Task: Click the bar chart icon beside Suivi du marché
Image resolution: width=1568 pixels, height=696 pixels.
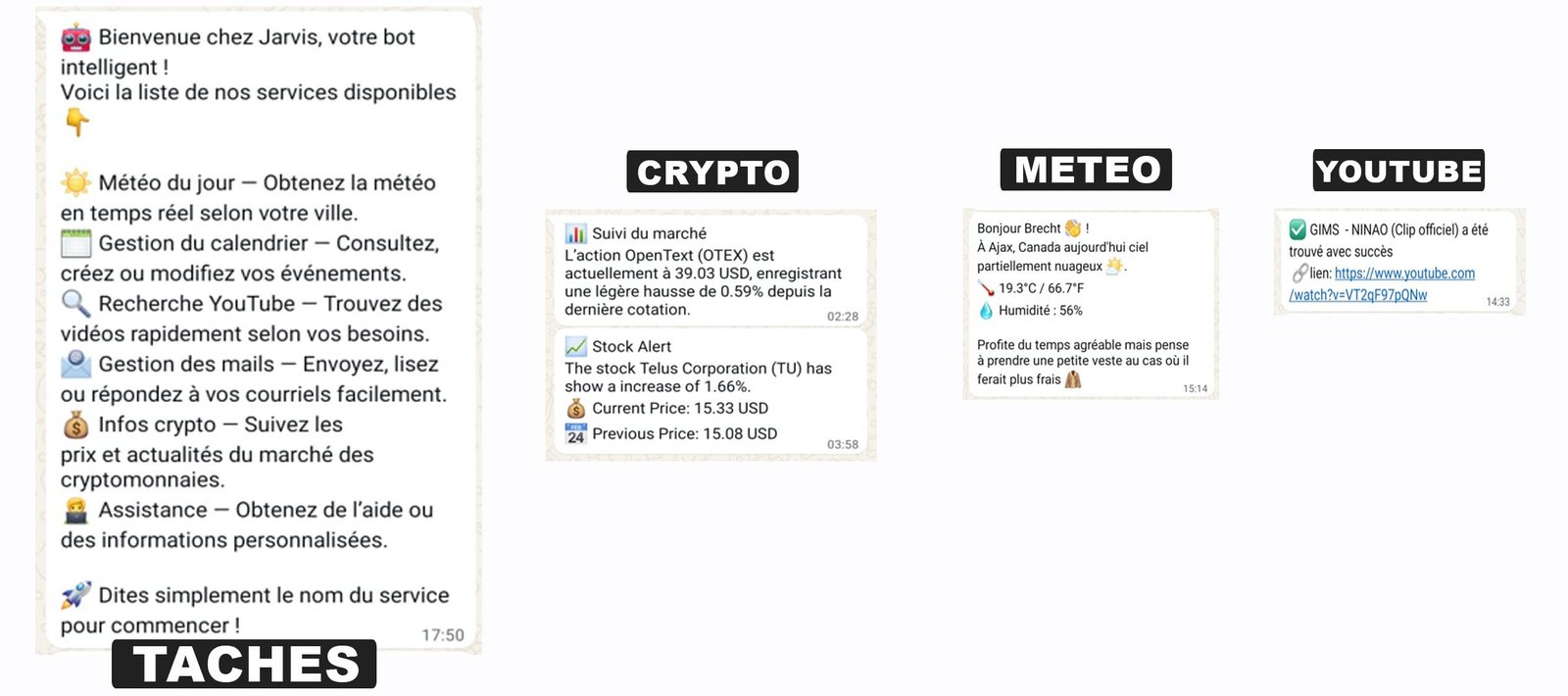Action: [x=575, y=233]
